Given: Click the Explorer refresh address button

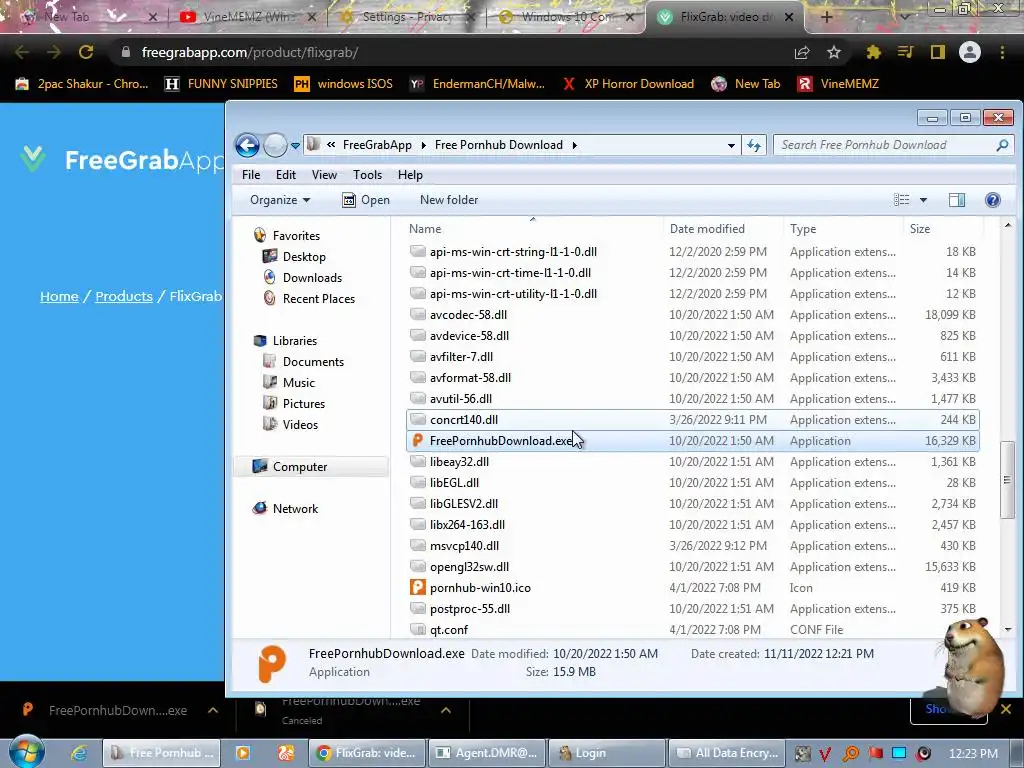Looking at the screenshot, I should click(x=754, y=146).
